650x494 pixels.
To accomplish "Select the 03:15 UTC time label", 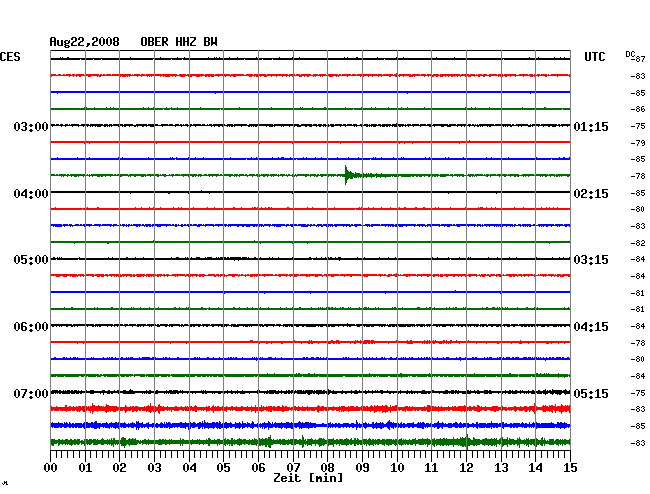I will pos(591,260).
